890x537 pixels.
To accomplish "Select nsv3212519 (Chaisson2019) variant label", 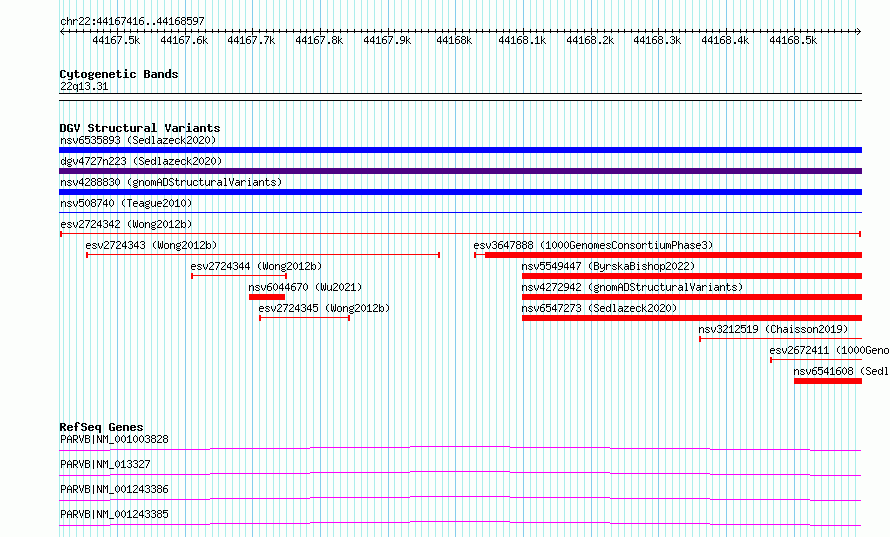I will 773,329.
